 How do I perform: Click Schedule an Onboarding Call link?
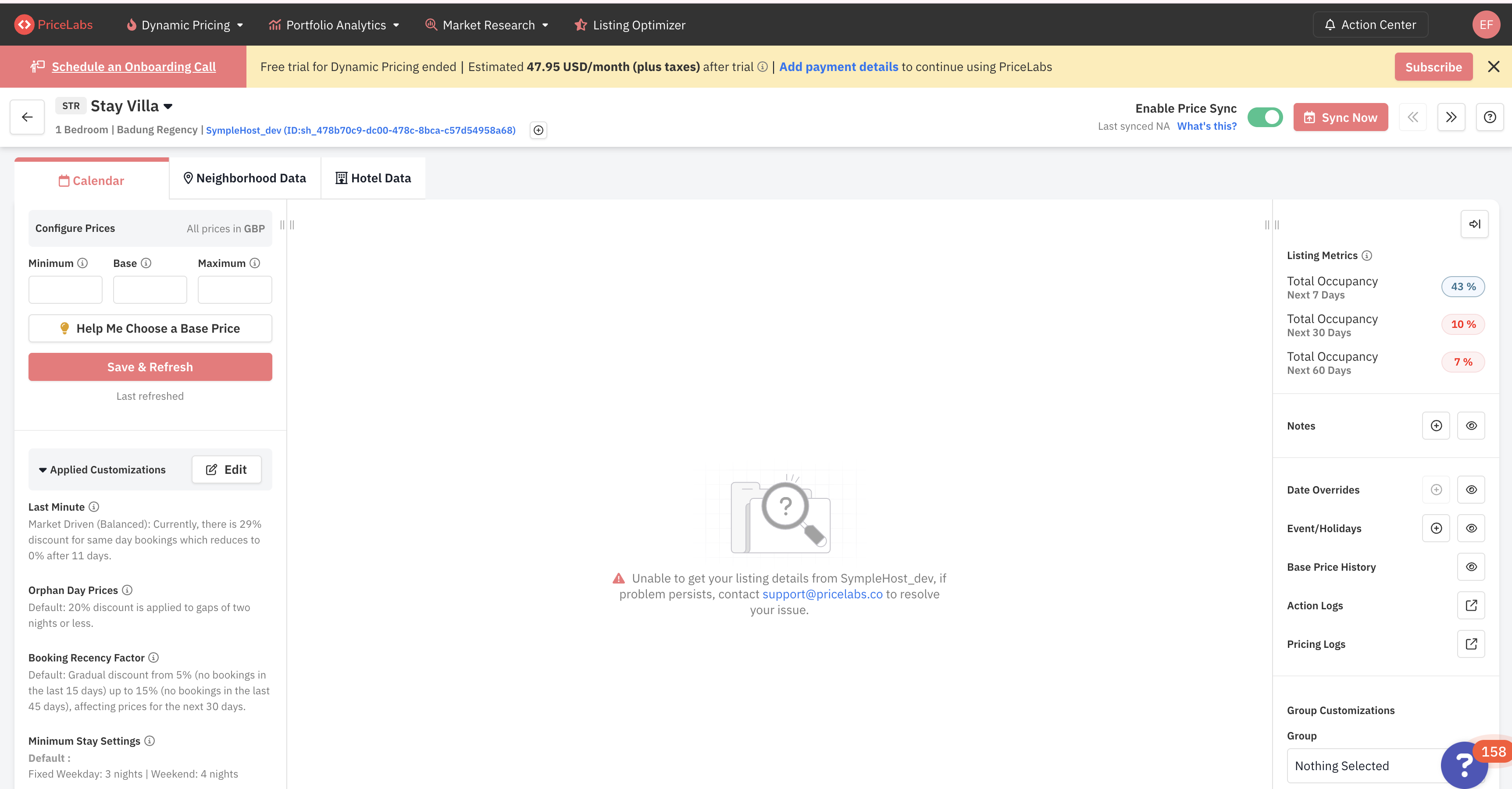134,67
